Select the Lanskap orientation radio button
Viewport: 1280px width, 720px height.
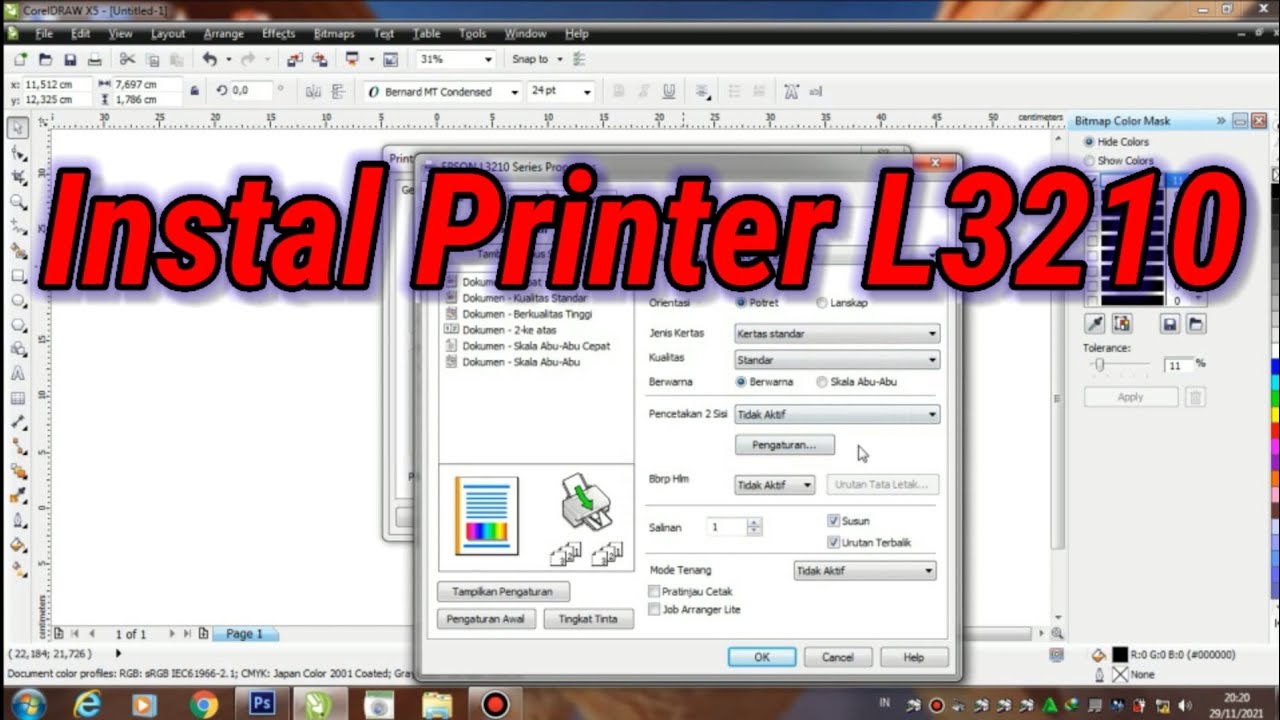tap(822, 302)
